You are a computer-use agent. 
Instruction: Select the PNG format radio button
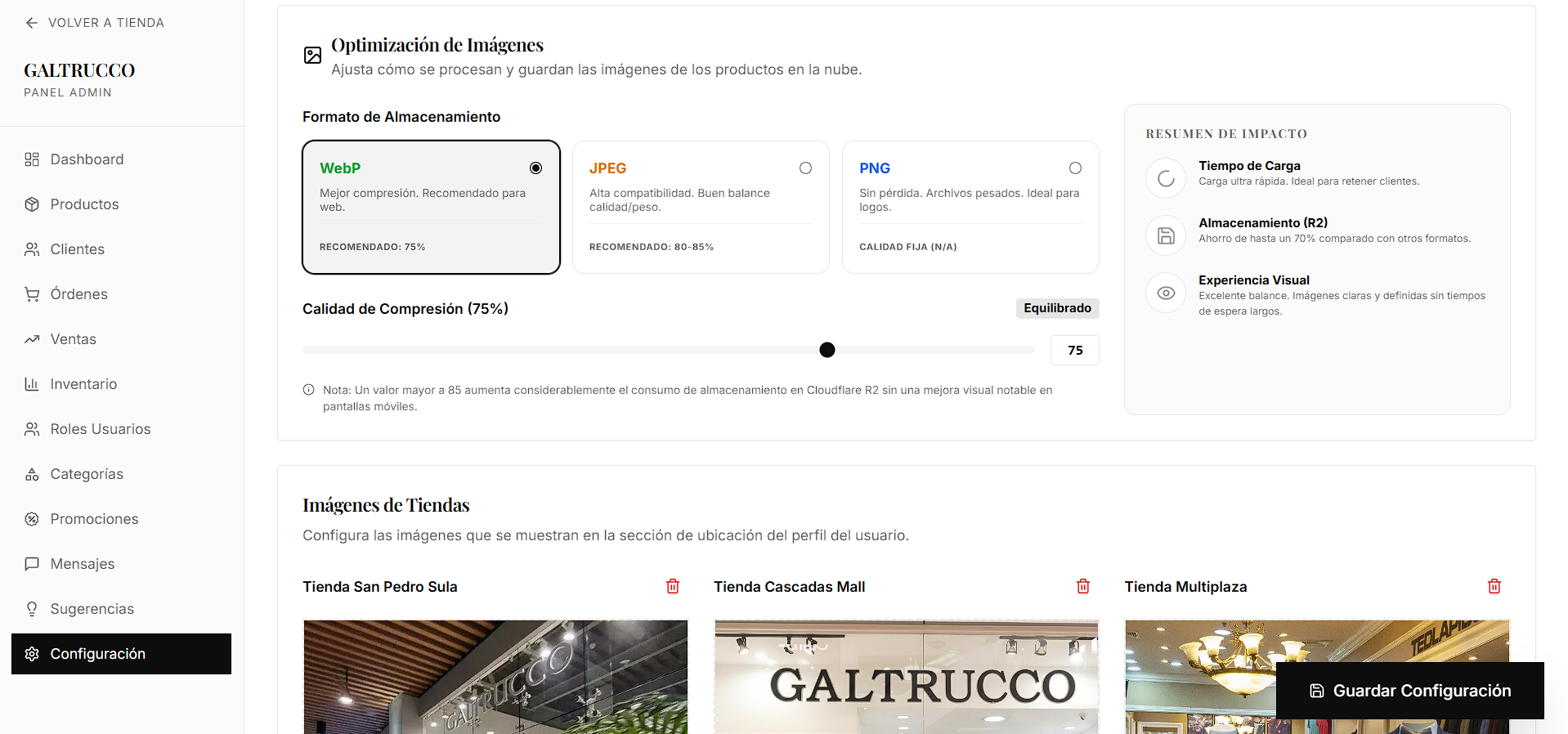pos(1075,168)
